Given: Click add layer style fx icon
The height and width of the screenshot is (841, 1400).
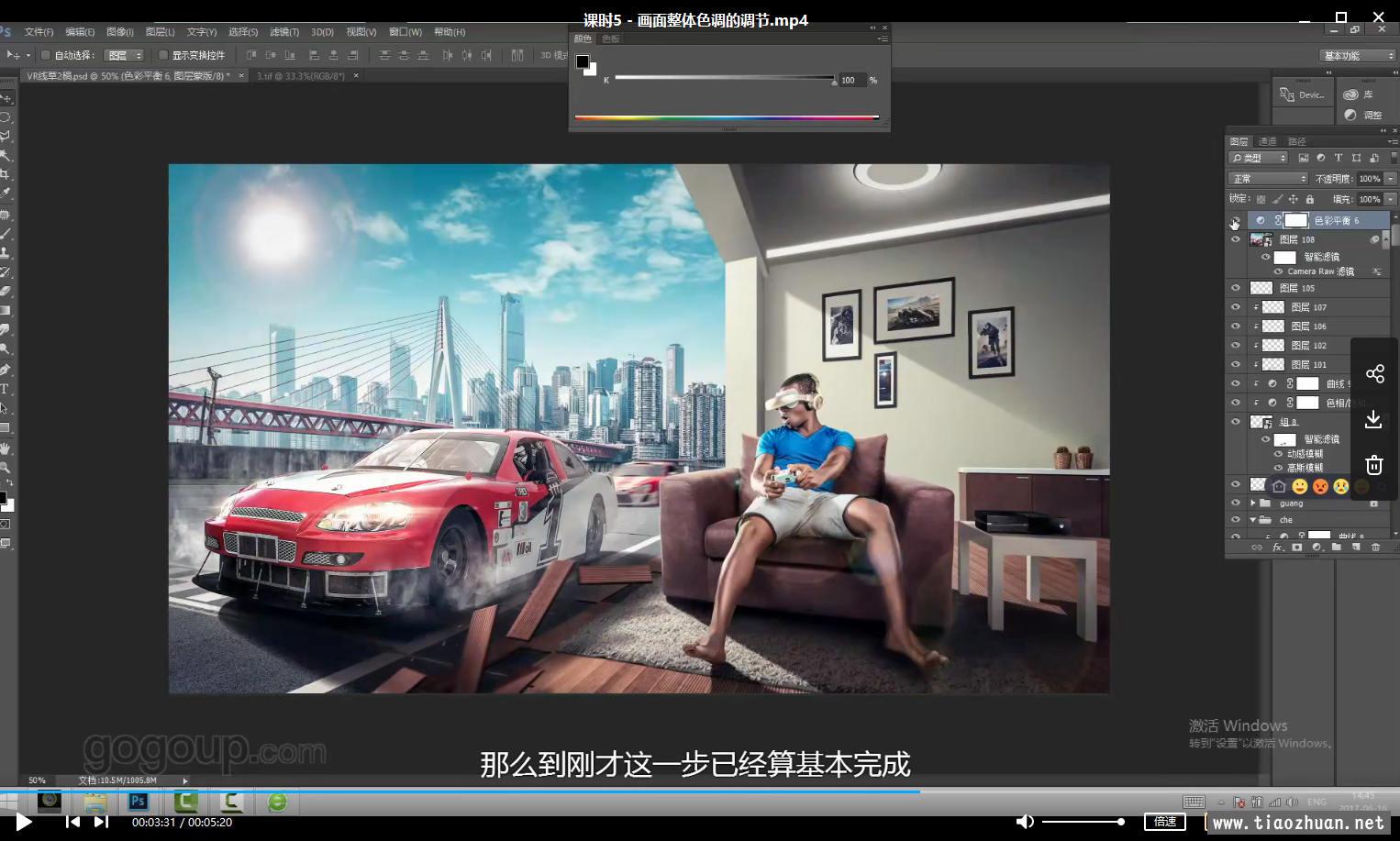Looking at the screenshot, I should [x=1277, y=548].
